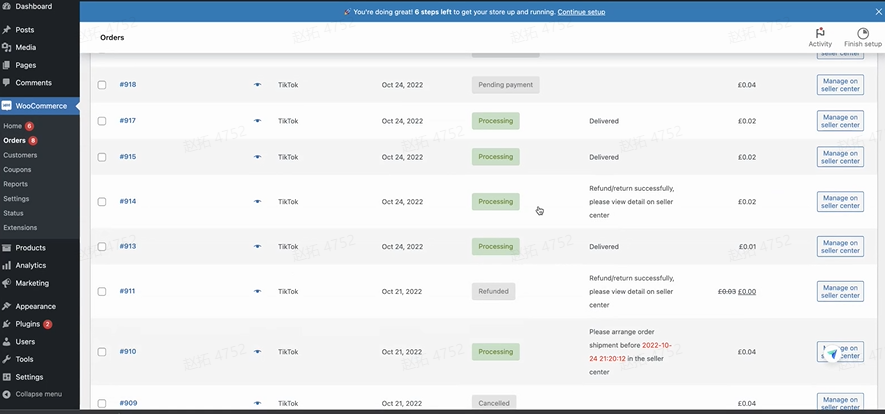Viewport: 885px width, 414px height.
Task: Click the Finish setup progress icon
Action: 862,33
